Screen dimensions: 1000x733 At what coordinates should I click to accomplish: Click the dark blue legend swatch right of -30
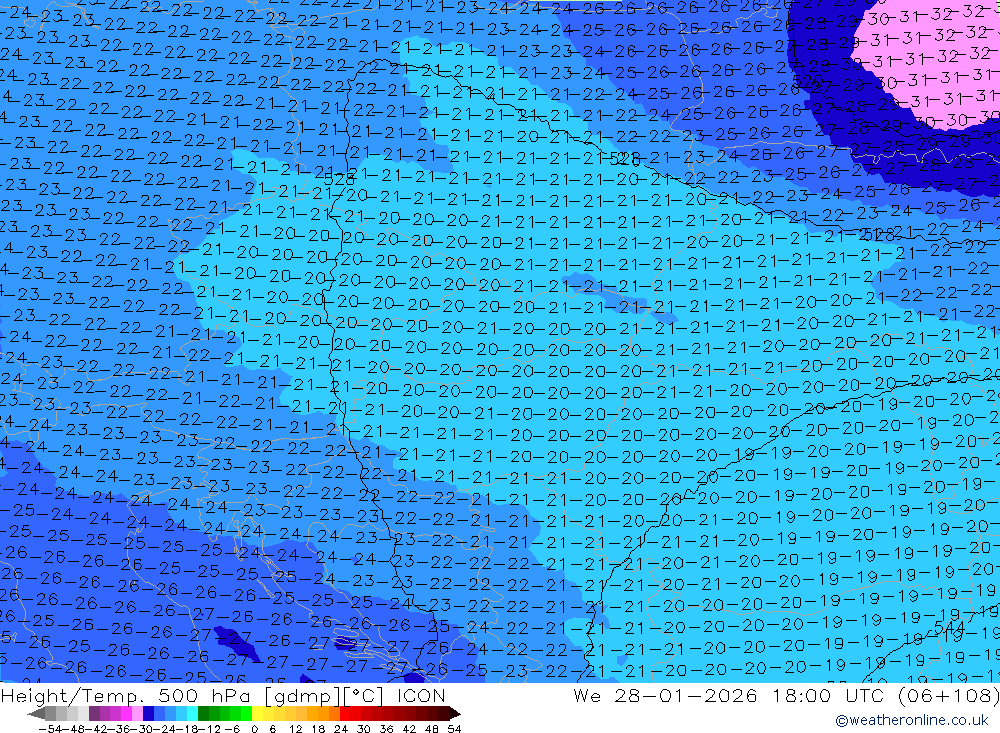pyautogui.click(x=149, y=713)
